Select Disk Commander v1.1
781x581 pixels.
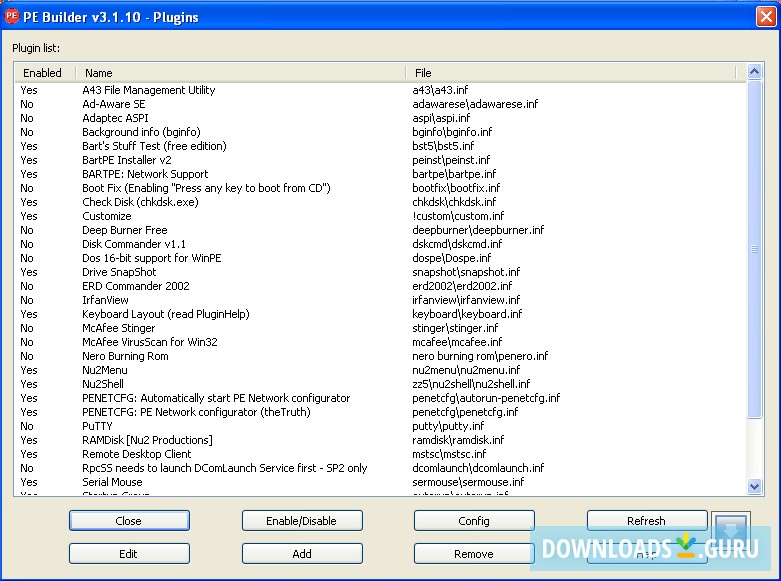coord(133,244)
